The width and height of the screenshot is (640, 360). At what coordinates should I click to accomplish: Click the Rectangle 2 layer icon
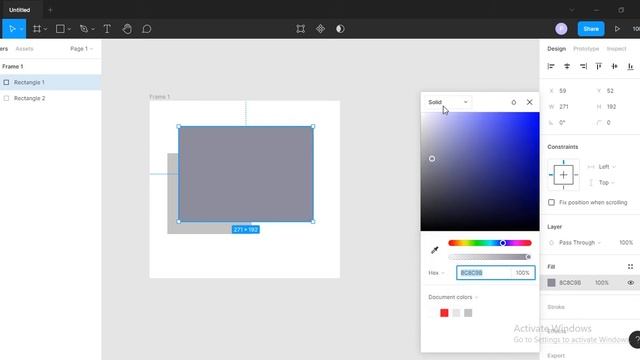click(6, 98)
